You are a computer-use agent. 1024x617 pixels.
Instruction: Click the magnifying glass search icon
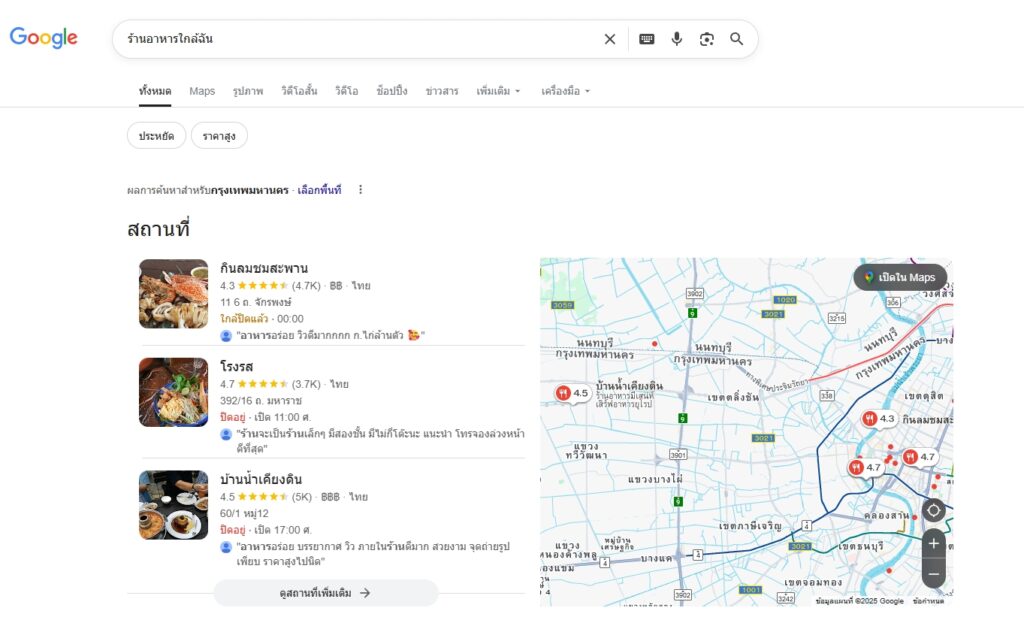click(736, 38)
